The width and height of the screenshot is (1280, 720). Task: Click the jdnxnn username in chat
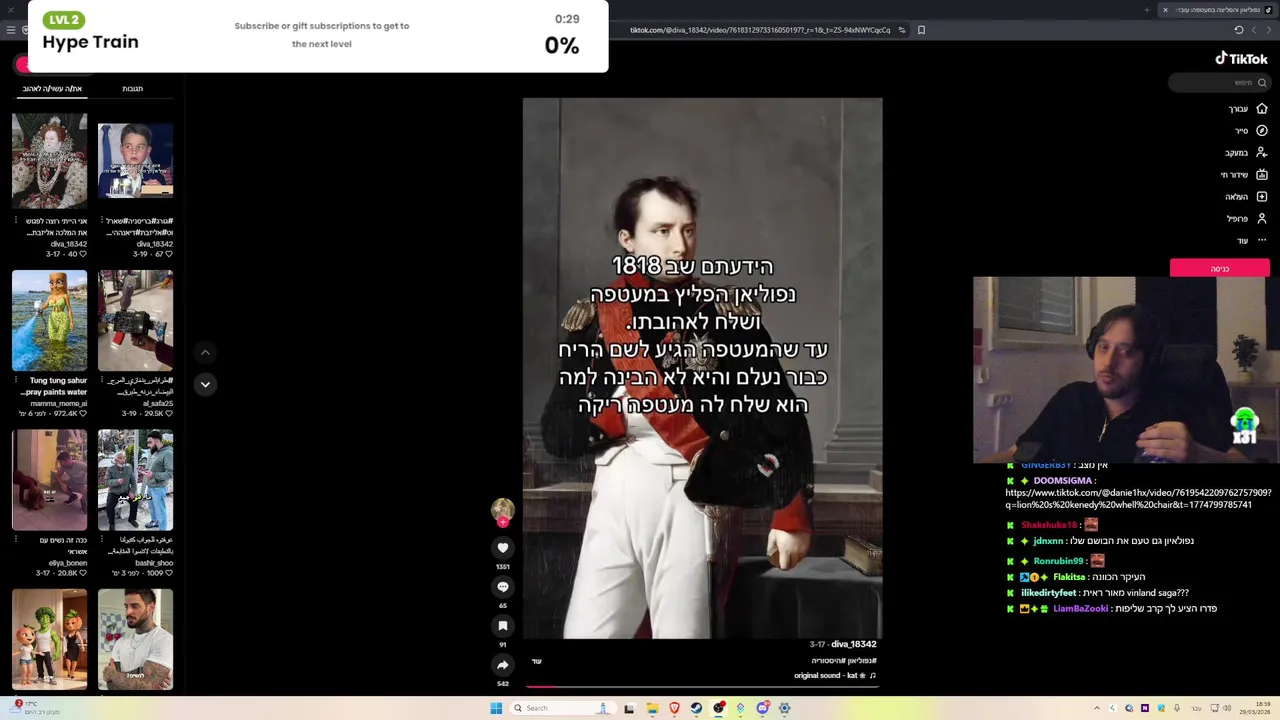(1048, 541)
